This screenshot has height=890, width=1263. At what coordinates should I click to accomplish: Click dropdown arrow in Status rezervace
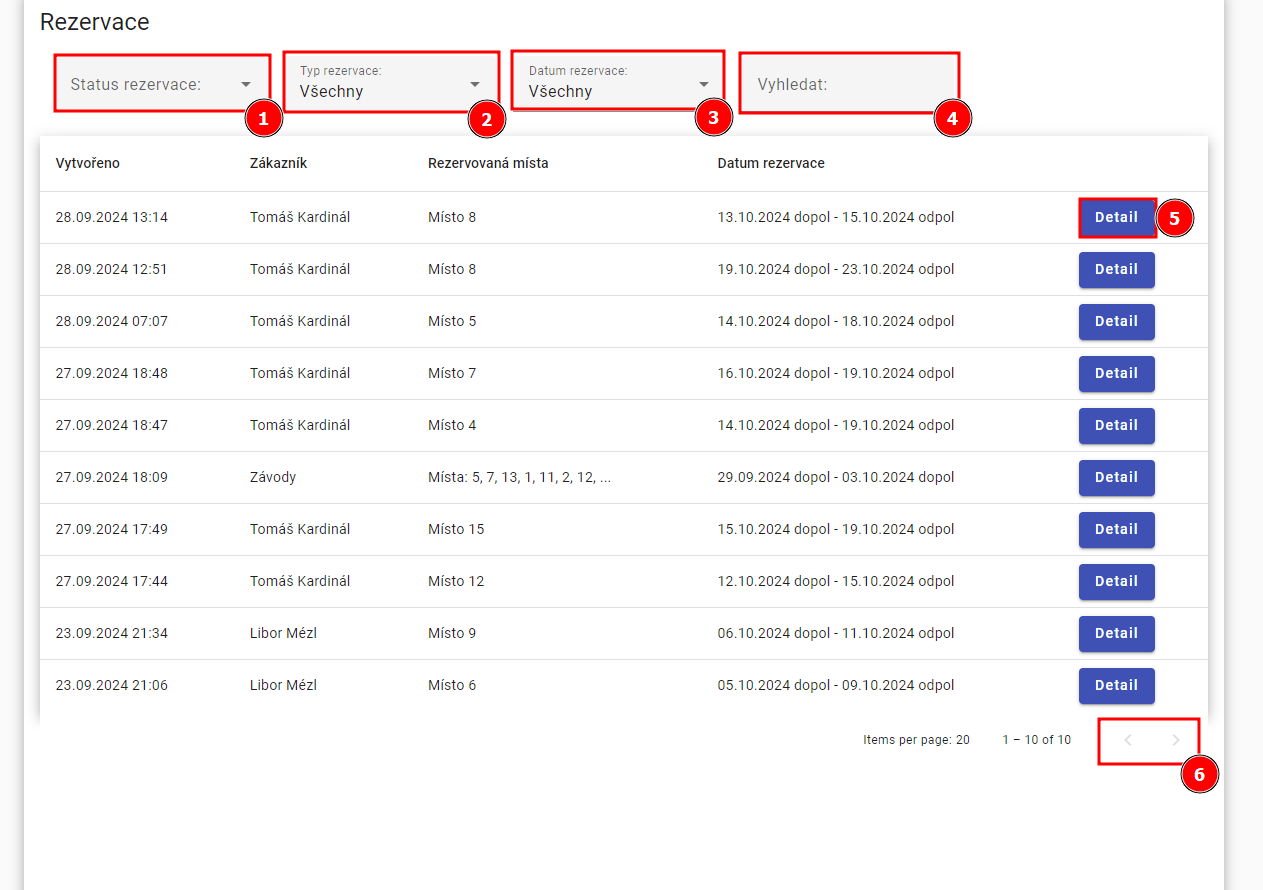(246, 85)
